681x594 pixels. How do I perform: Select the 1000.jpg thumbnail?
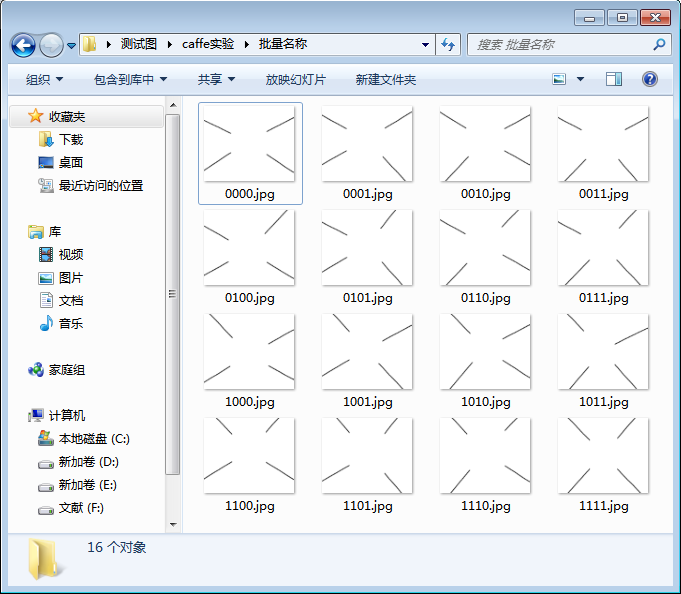(x=249, y=352)
